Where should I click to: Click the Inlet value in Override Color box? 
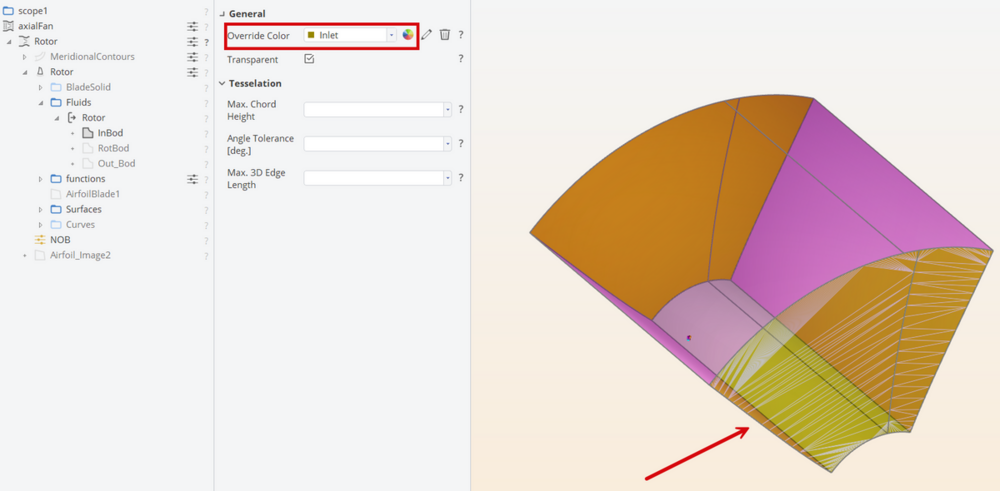click(x=329, y=35)
